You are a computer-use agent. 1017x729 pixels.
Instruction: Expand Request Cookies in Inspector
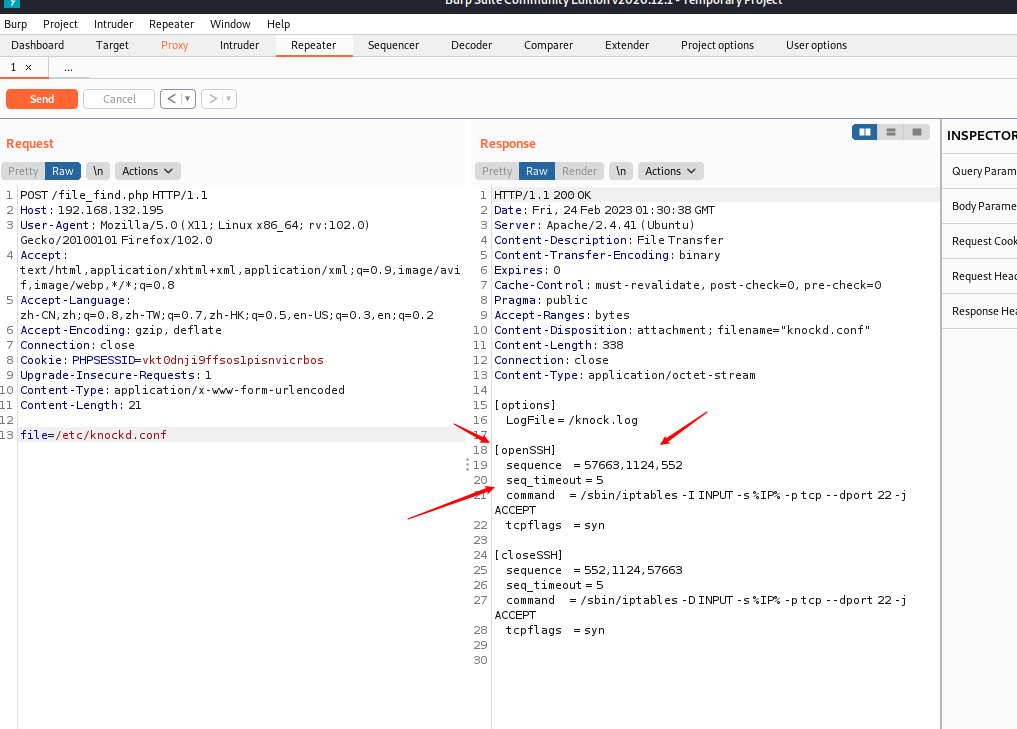click(979, 241)
